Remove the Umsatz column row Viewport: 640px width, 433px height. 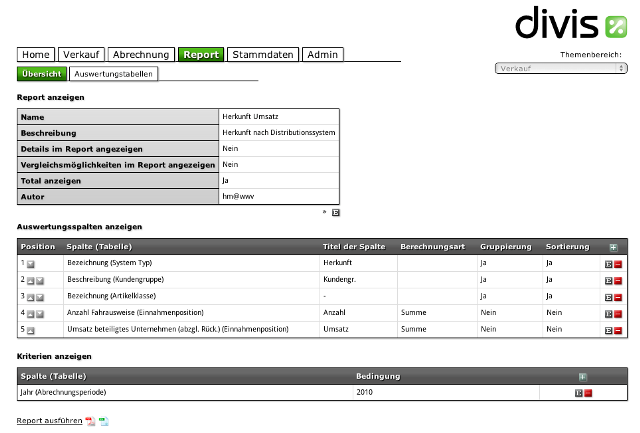click(616, 330)
